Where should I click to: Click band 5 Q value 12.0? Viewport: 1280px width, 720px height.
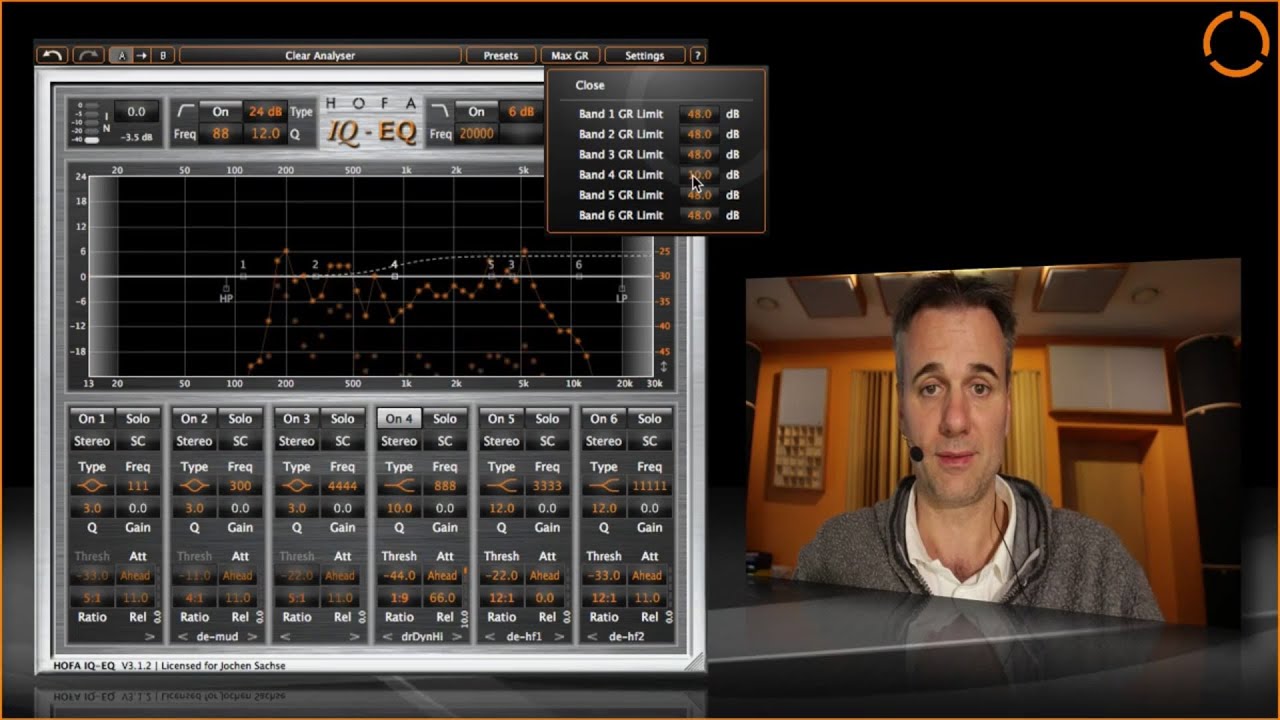coord(501,509)
